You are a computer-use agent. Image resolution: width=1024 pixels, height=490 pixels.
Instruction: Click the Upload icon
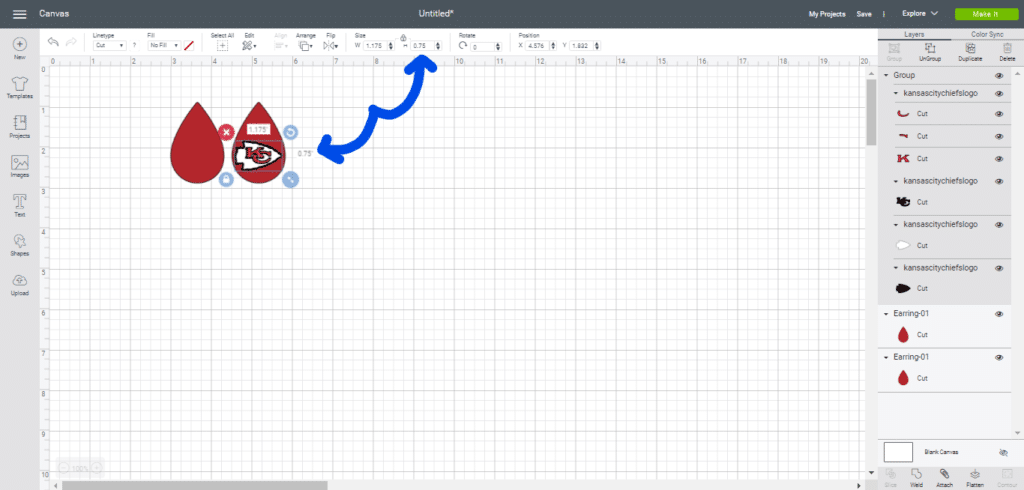tap(19, 283)
